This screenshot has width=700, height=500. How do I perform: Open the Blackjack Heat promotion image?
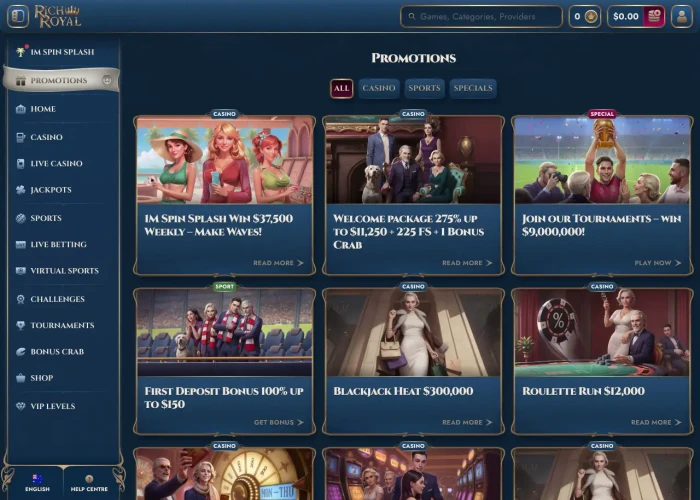coord(413,333)
